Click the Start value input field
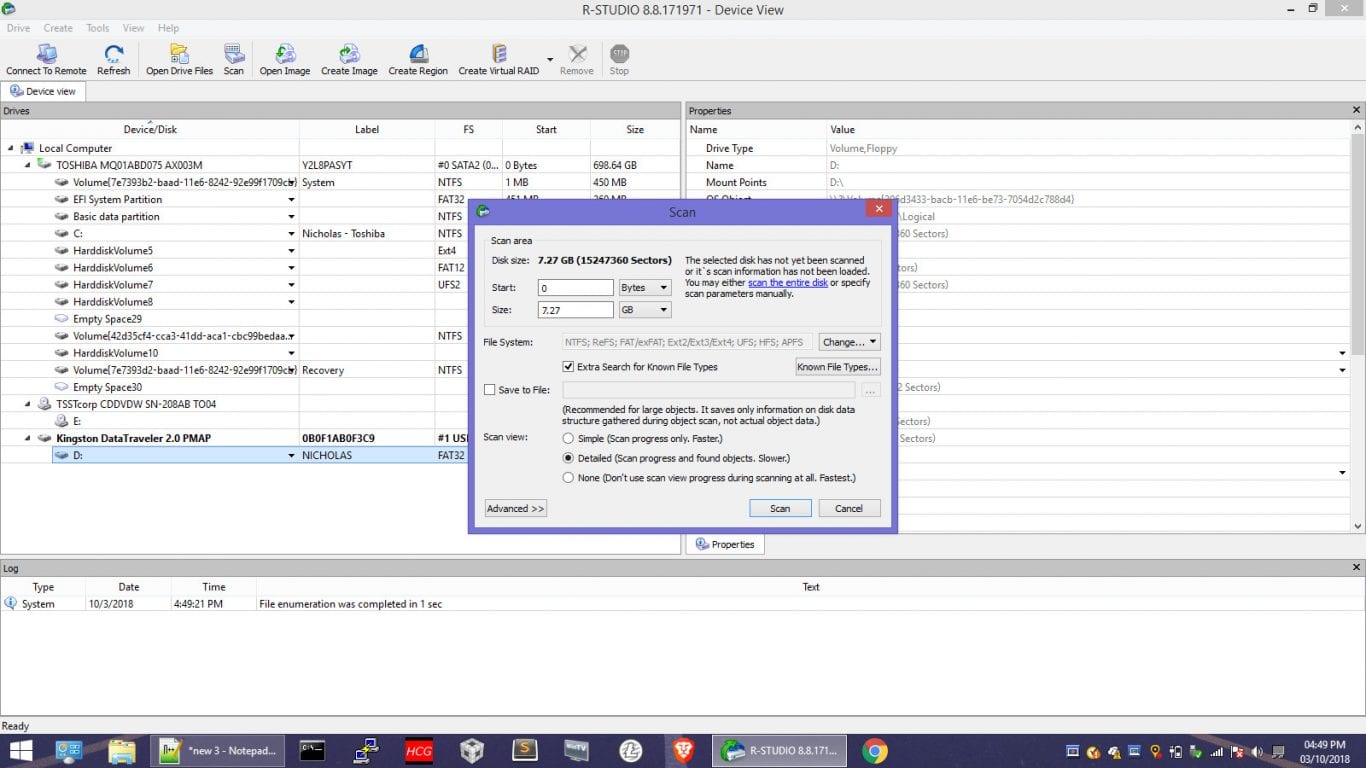The width and height of the screenshot is (1366, 768). [575, 288]
